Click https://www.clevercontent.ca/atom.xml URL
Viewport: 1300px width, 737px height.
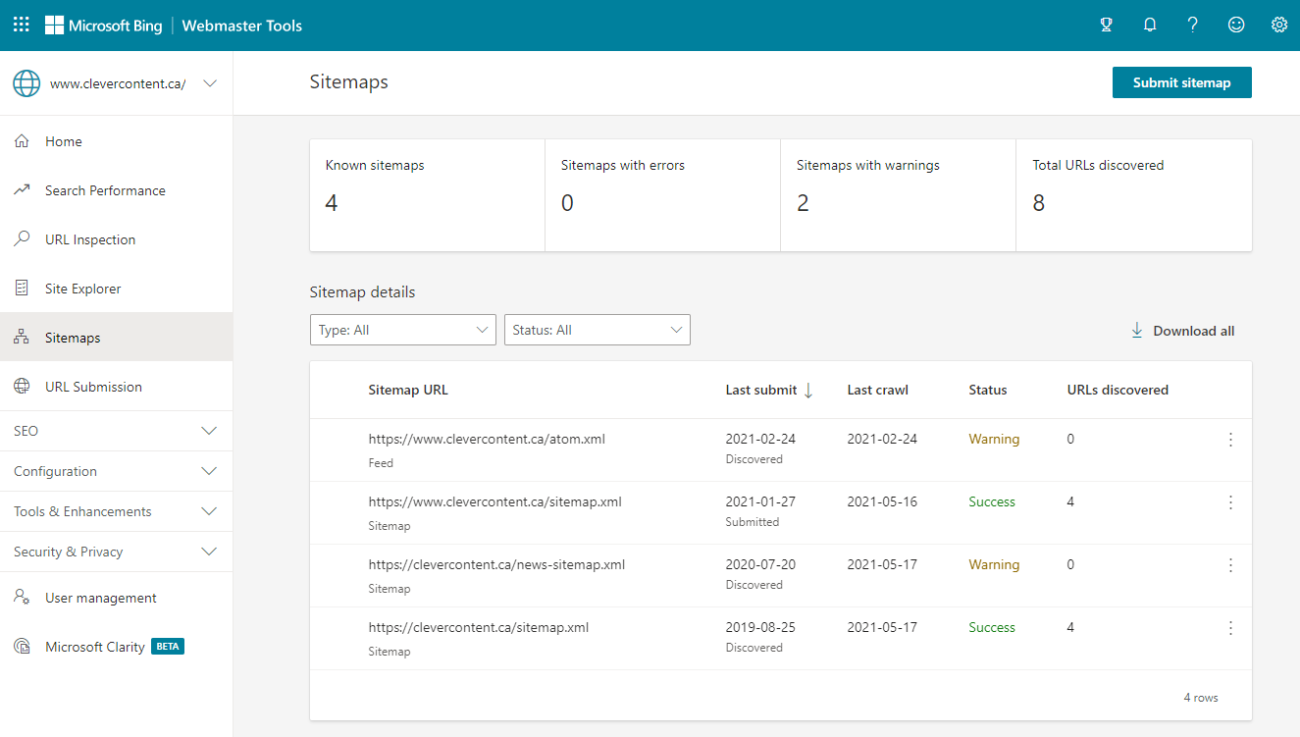(x=487, y=439)
